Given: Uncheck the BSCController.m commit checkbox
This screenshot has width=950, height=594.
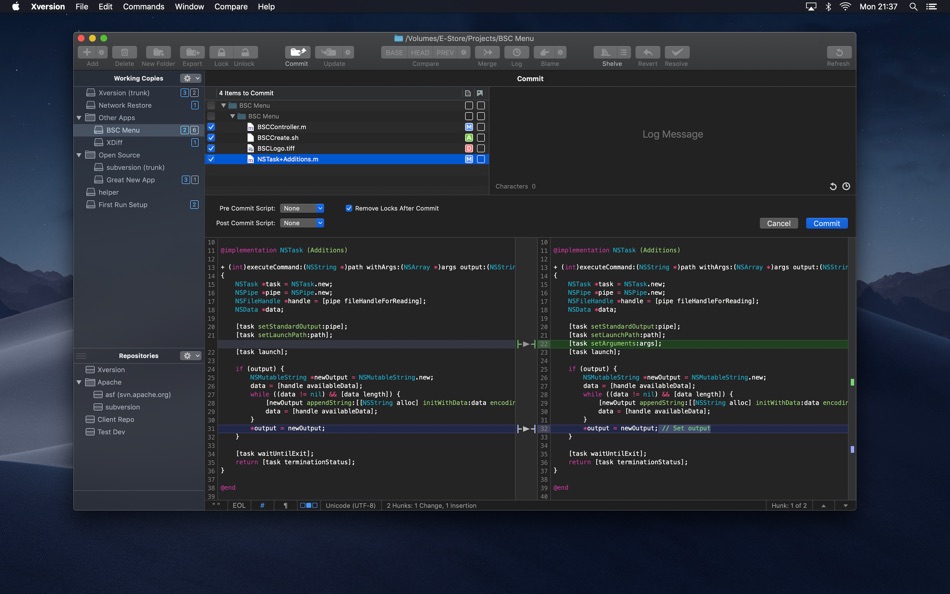Looking at the screenshot, I should coord(211,127).
